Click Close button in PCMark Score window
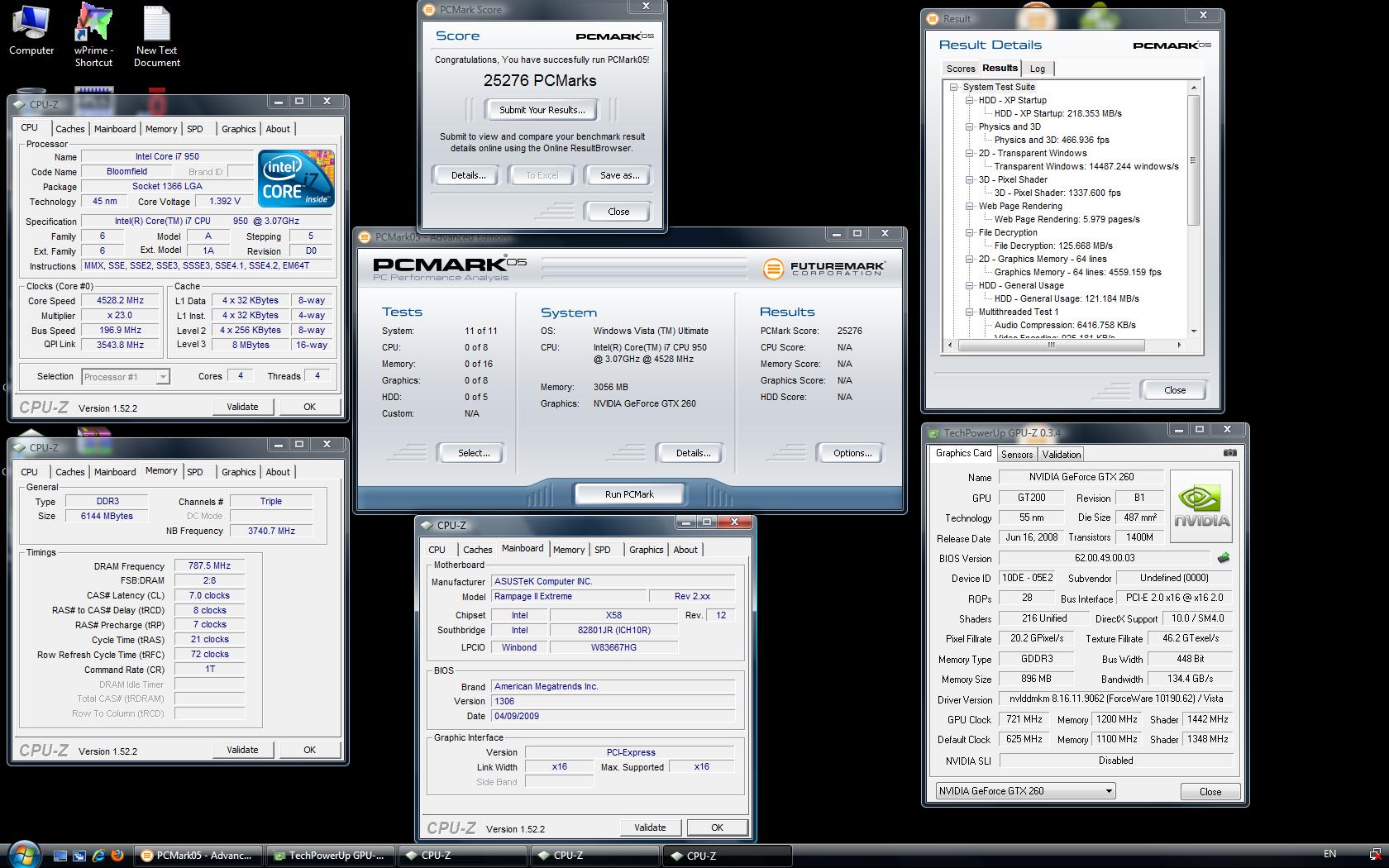Image resolution: width=1389 pixels, height=868 pixels. [618, 212]
